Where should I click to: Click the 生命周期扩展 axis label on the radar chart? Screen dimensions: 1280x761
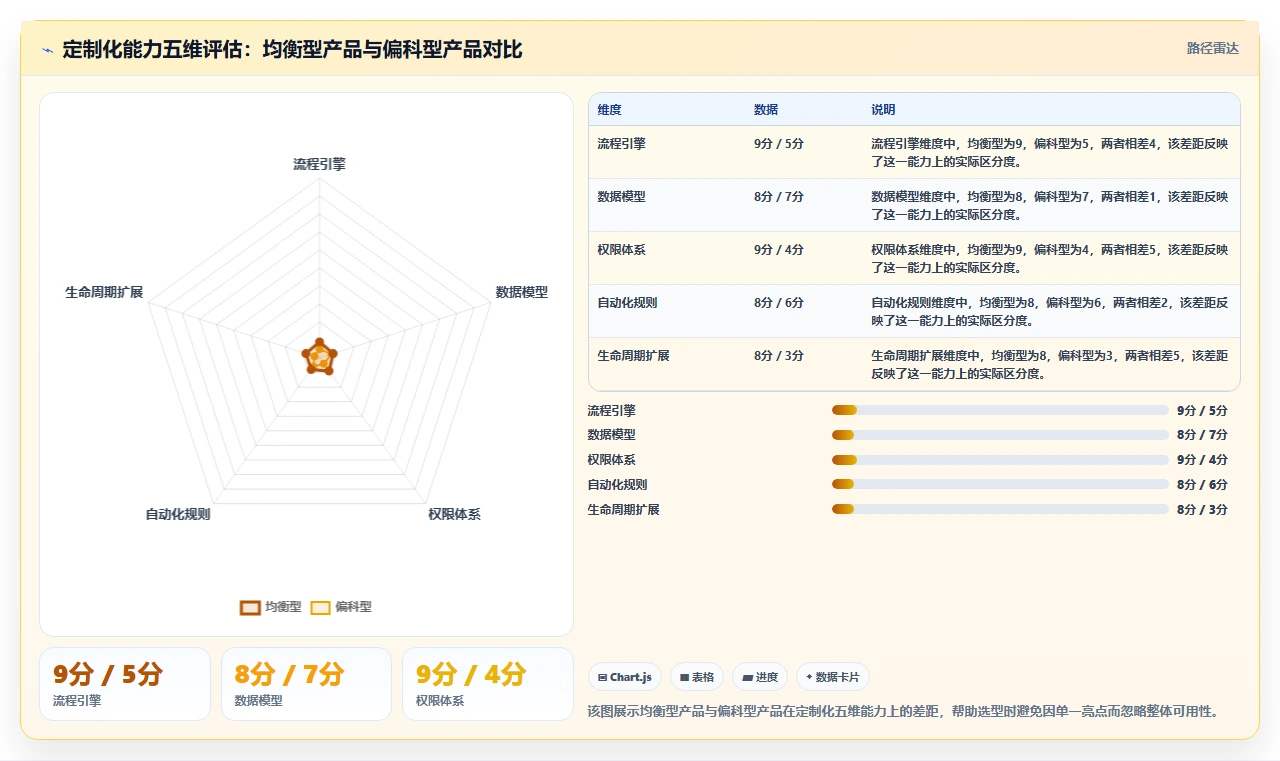coord(104,292)
